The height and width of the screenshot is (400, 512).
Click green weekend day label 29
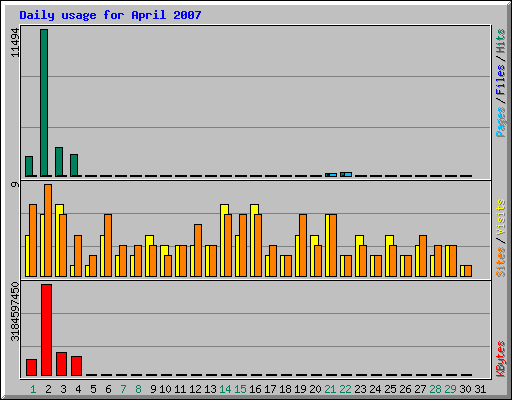pos(450,389)
